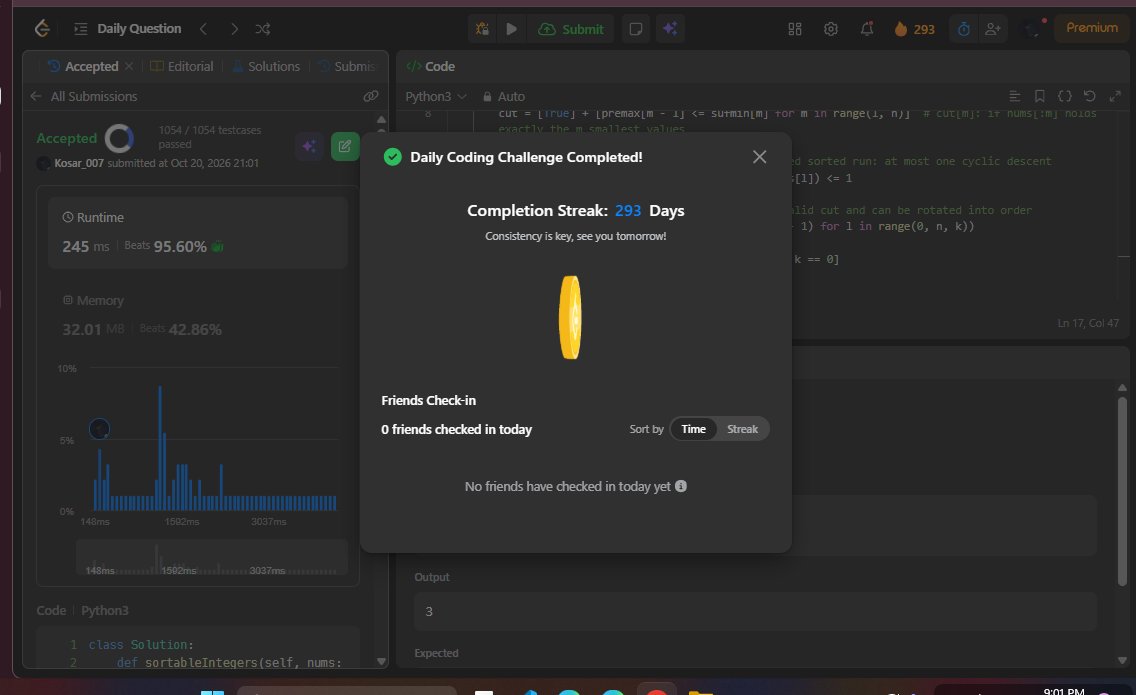The width and height of the screenshot is (1136, 695).
Task: Open the settings gear icon
Action: [831, 29]
